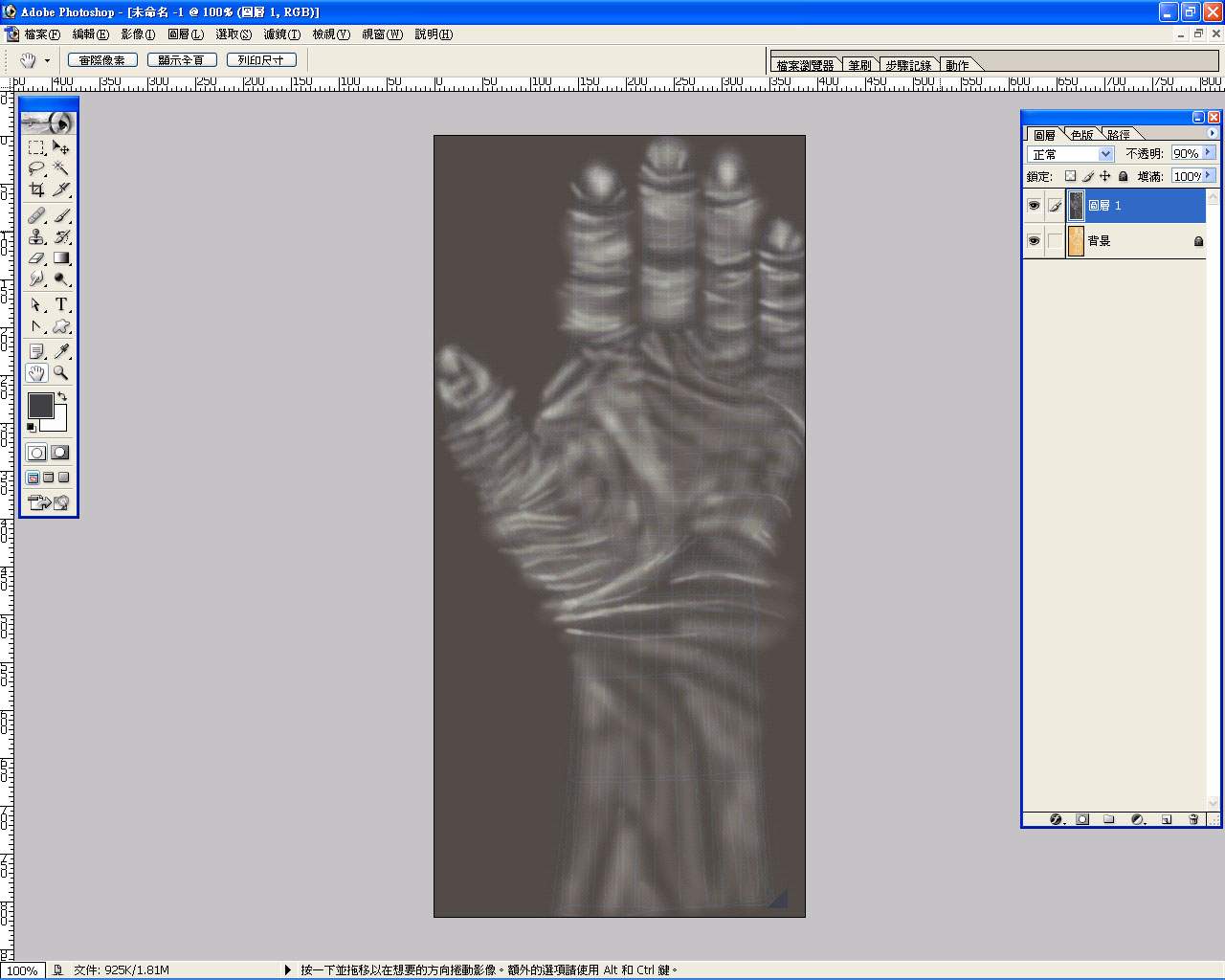Viewport: 1225px width, 980px height.
Task: Activate the Type tool
Action: pos(61,304)
